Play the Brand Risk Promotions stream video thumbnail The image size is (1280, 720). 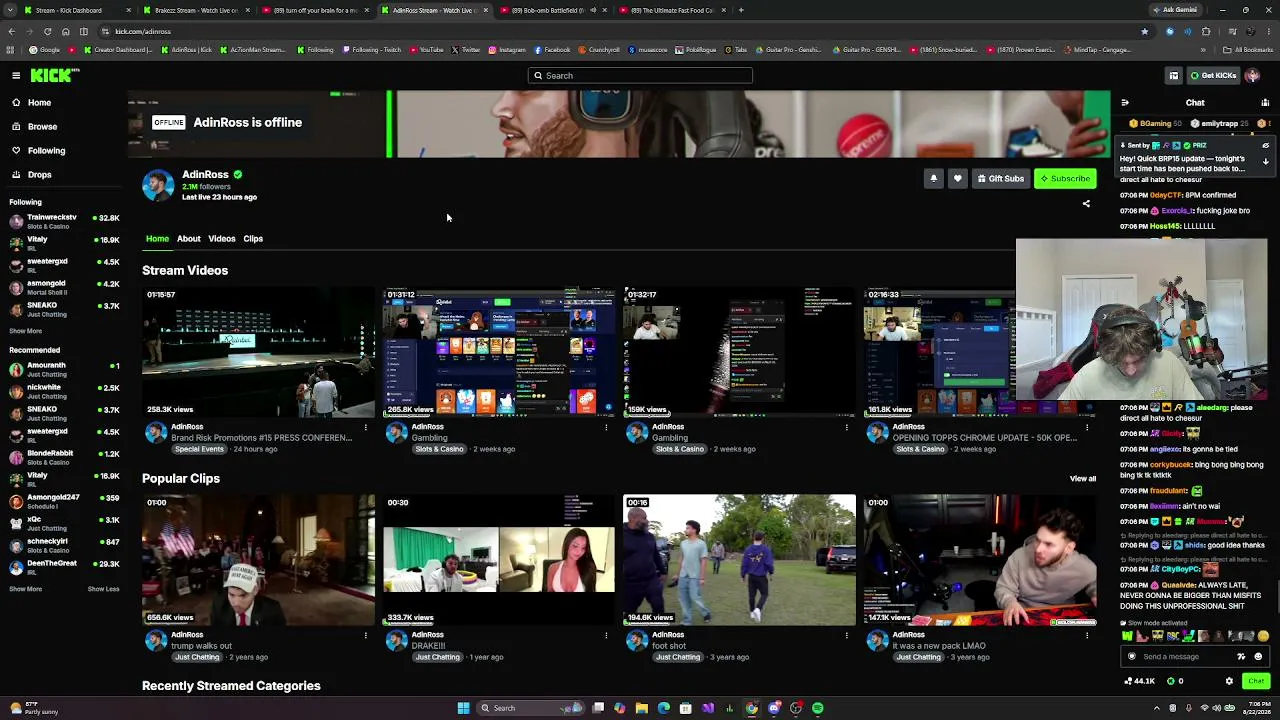coord(258,352)
